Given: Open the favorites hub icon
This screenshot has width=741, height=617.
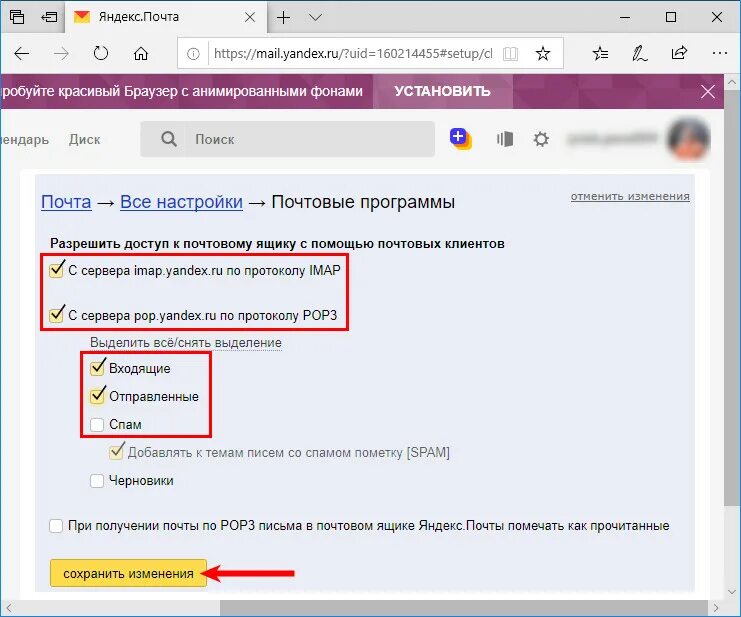Looking at the screenshot, I should tap(600, 53).
